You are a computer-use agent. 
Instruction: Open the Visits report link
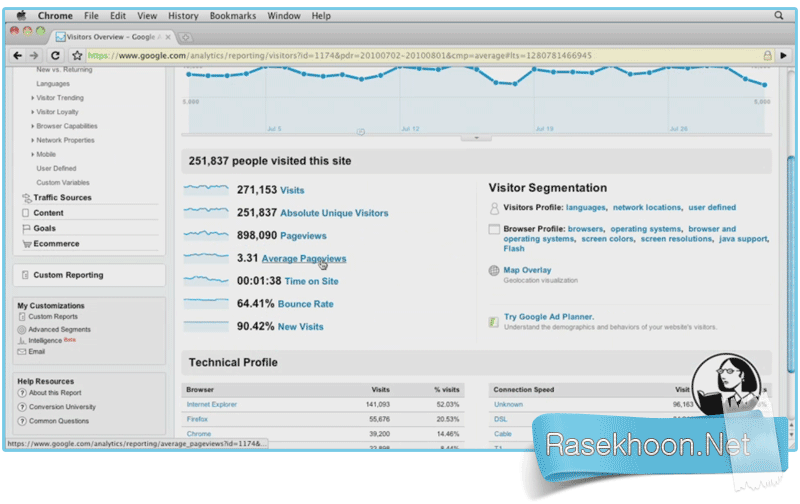click(292, 190)
